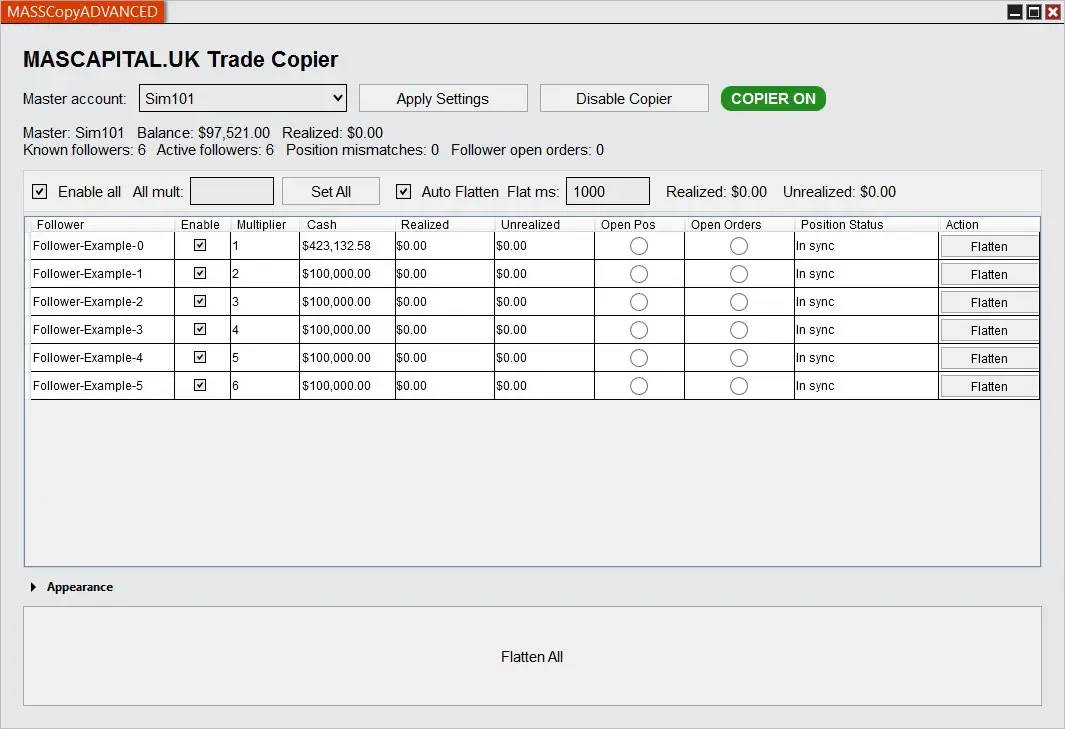Click Open Orders indicator for Follower-Example-4

tap(739, 357)
